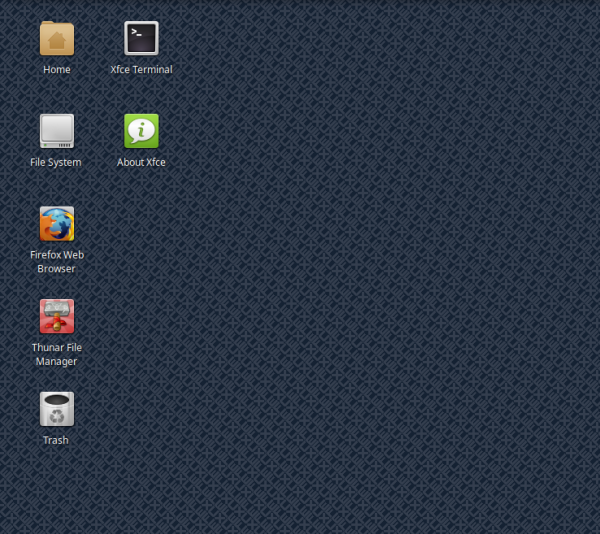The width and height of the screenshot is (600, 534).
Task: Select the Thunar File Manager icon
Action: point(57,316)
